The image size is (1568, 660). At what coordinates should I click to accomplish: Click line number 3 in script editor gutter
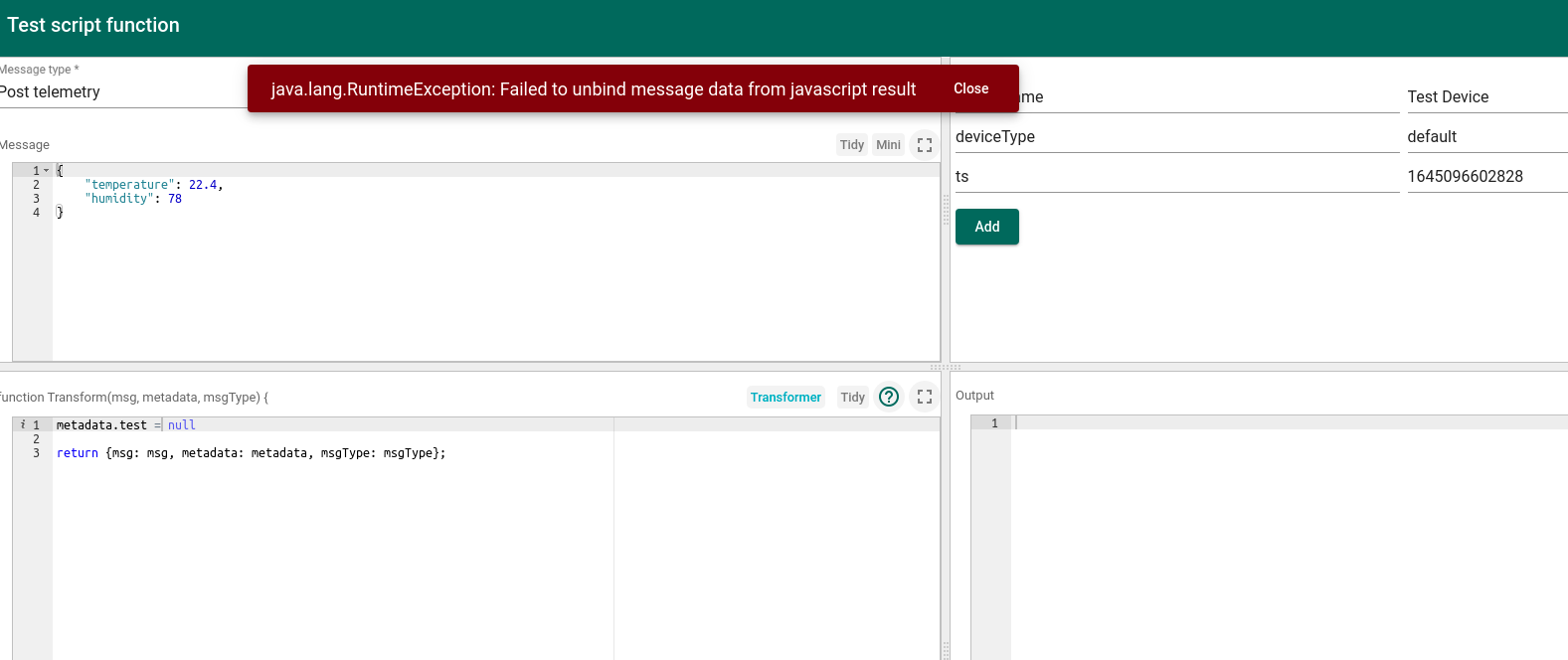[x=37, y=453]
